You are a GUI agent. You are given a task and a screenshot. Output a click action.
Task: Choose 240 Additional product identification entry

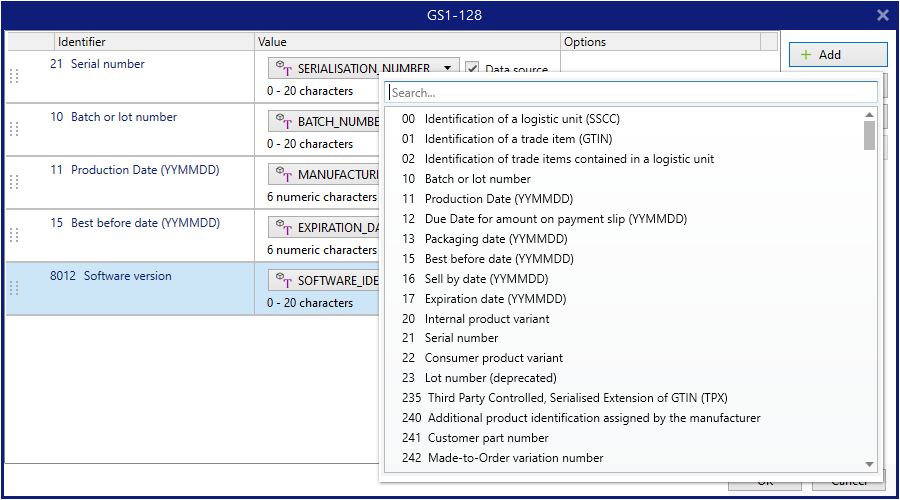click(x=581, y=418)
